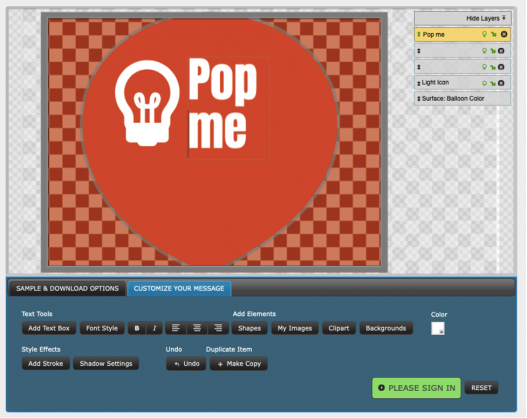
Task: Switch to Sample & Download Options tab
Action: coord(67,288)
